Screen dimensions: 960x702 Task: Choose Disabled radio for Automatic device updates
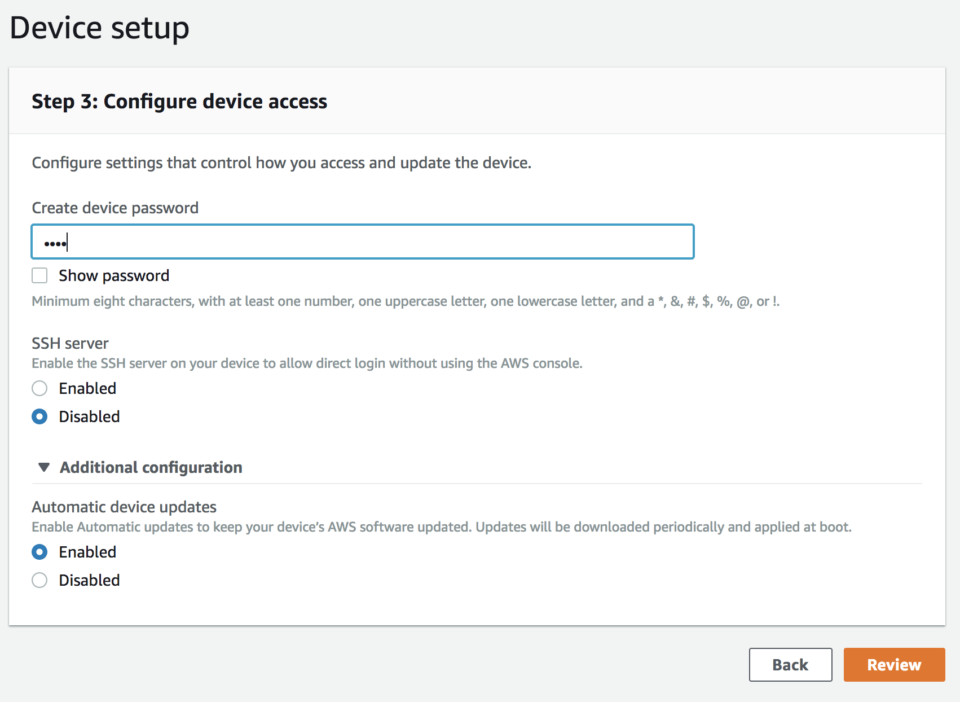click(x=40, y=580)
